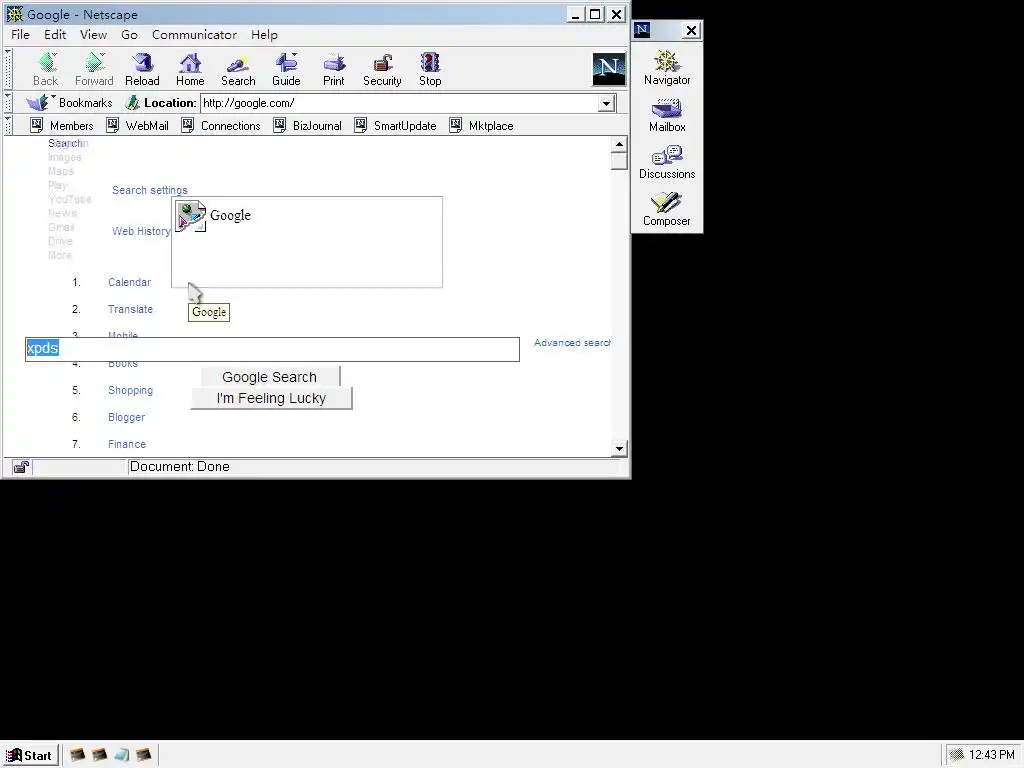Launch Composer from the component bar
Viewport: 1024px width, 768px height.
coord(667,210)
